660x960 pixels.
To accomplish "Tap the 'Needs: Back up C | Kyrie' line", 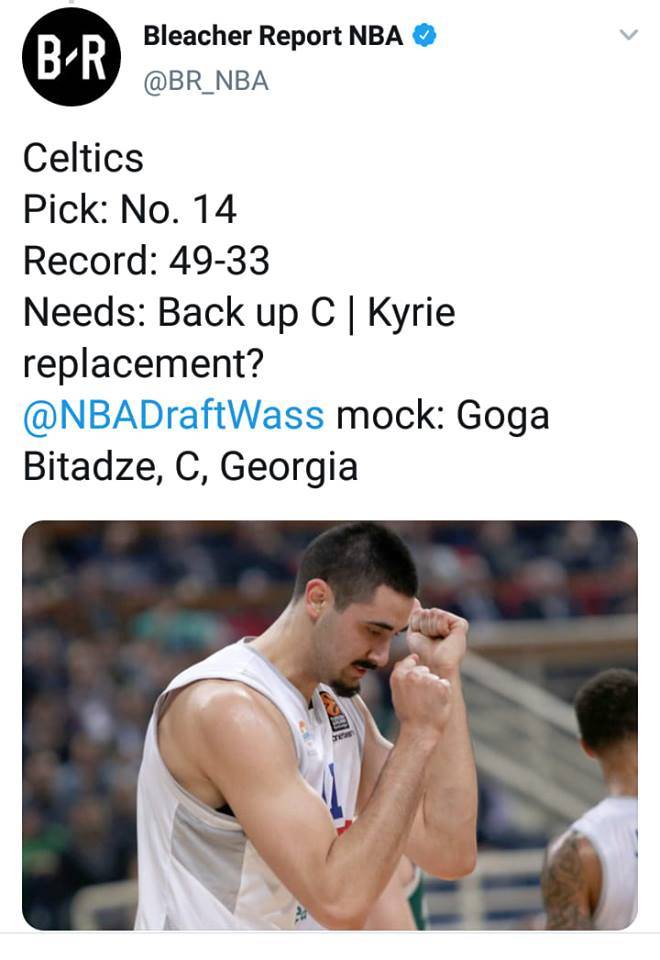I will pyautogui.click(x=238, y=313).
